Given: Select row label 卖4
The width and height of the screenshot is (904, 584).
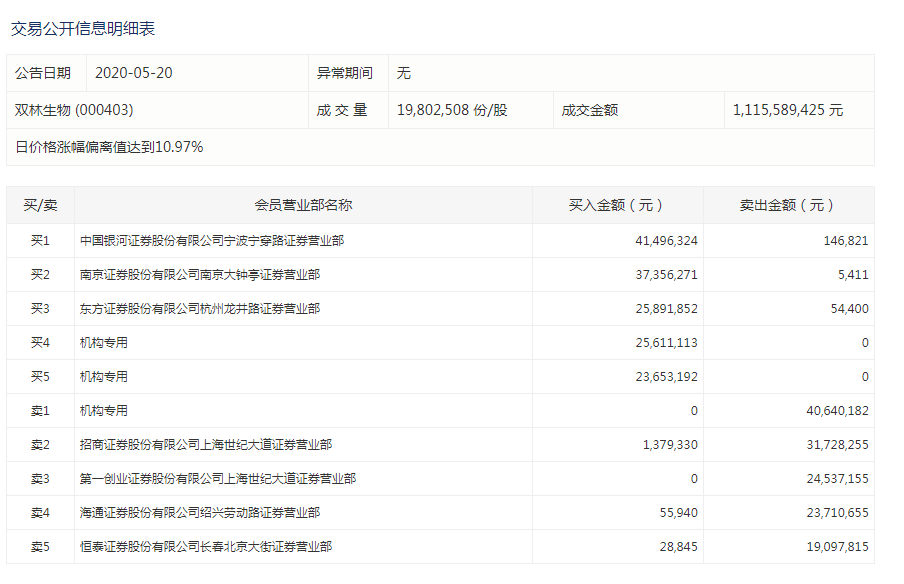Looking at the screenshot, I should (40, 513).
